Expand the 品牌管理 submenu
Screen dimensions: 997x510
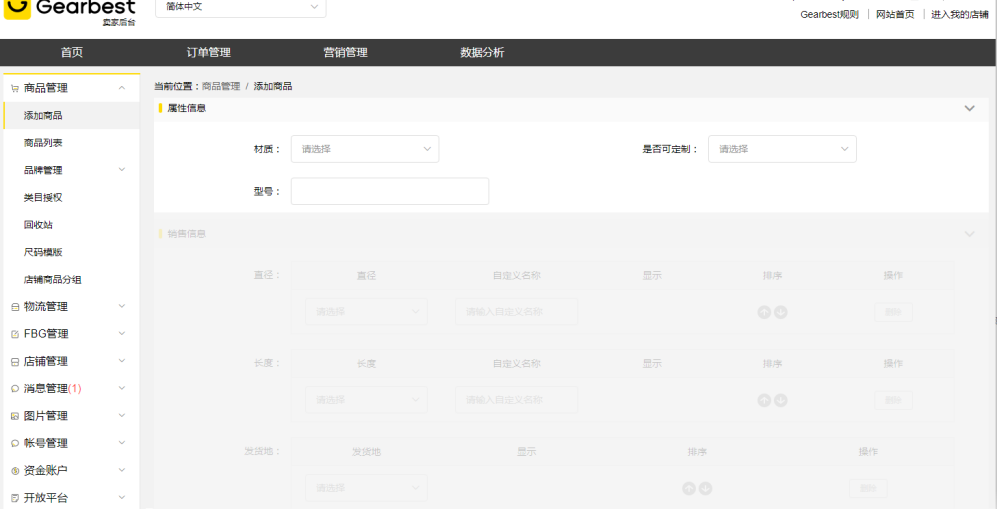122,169
